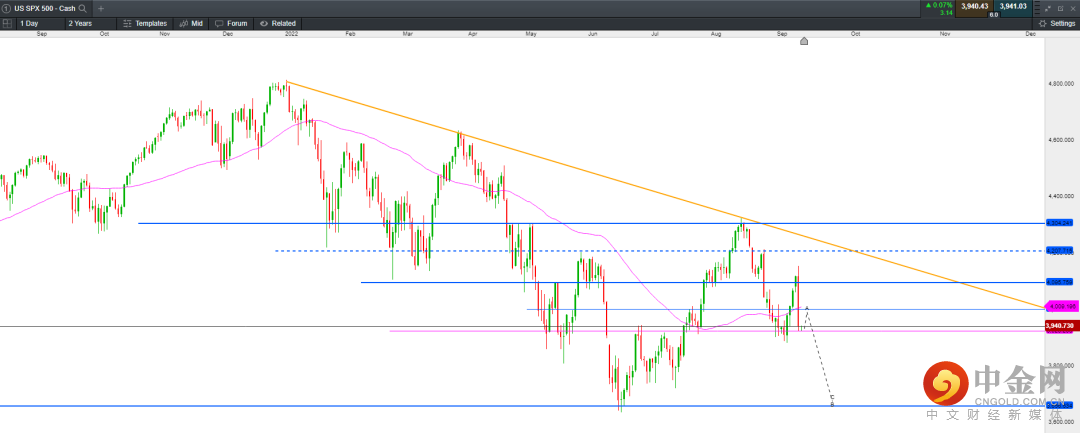Open the 1 Day interval dropdown
This screenshot has height=433, width=1080.
40,23
